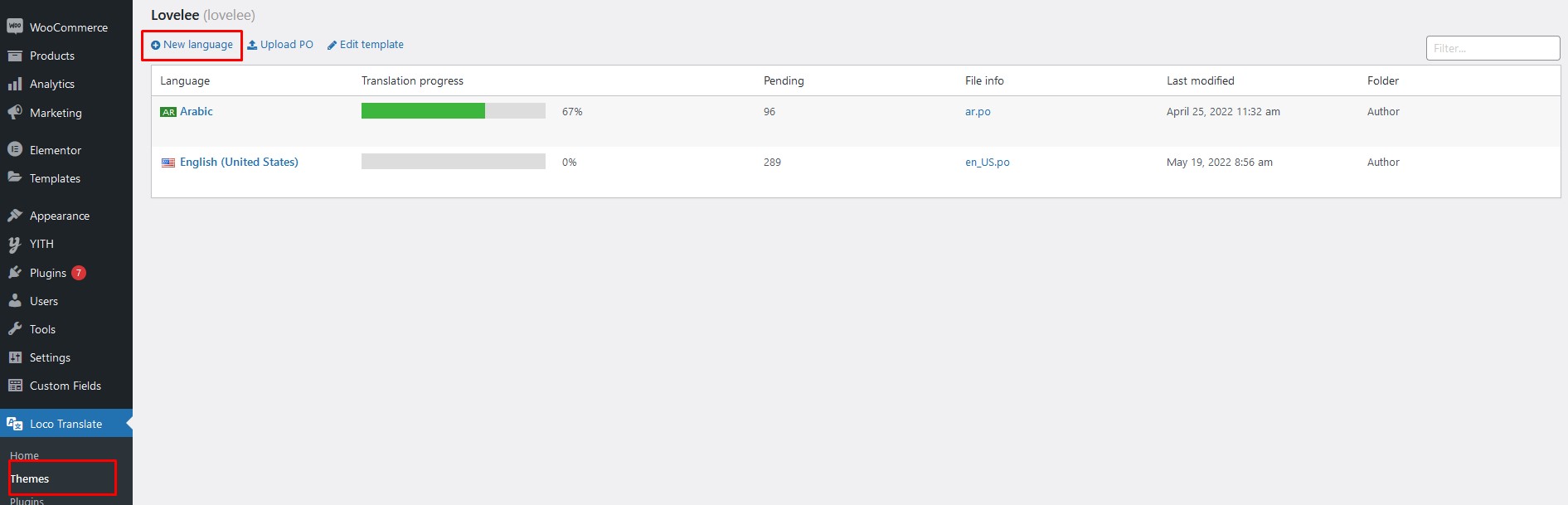
Task: Open Plugins menu with 7 updates
Action: pyautogui.click(x=48, y=273)
